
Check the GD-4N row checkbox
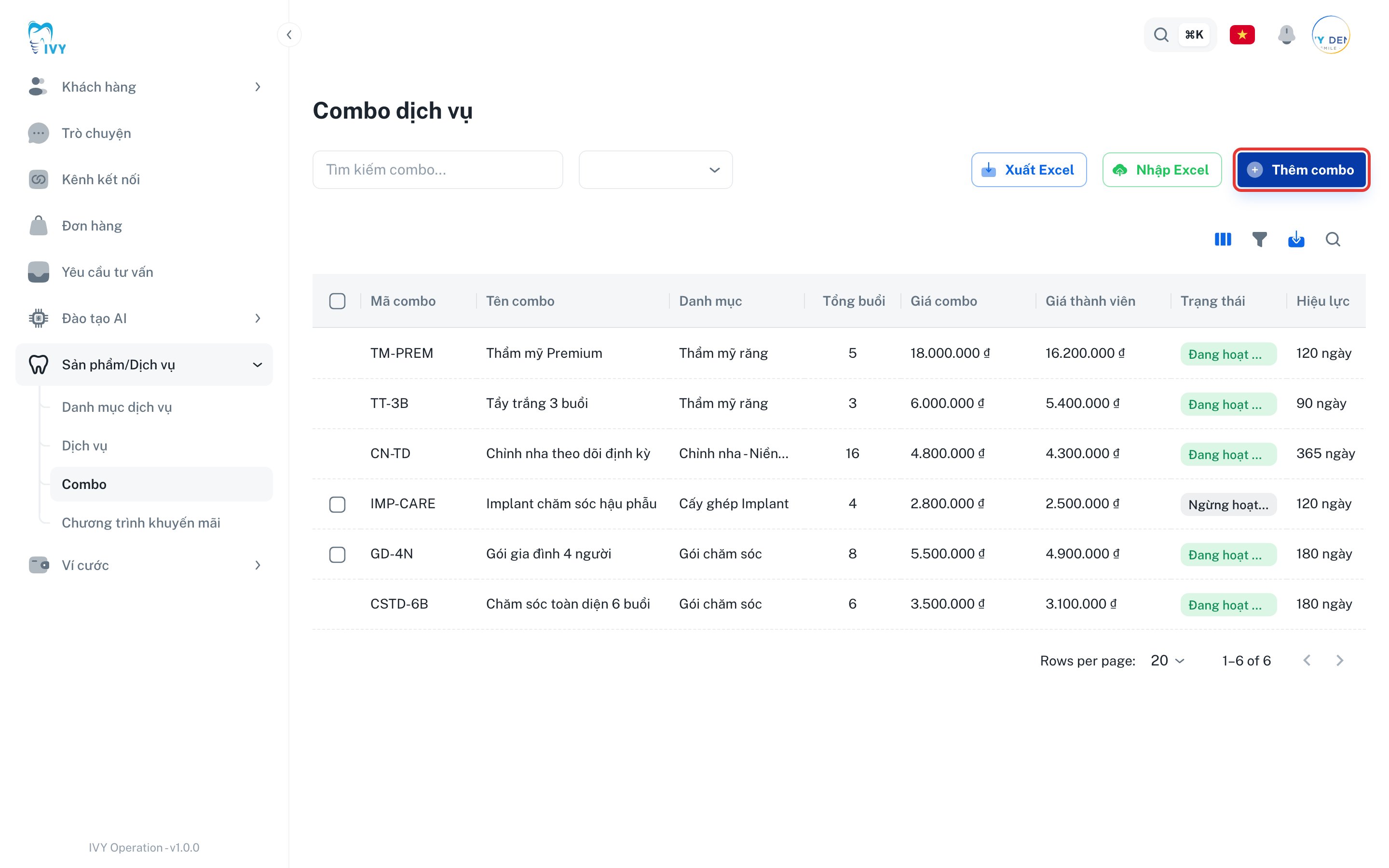point(337,554)
